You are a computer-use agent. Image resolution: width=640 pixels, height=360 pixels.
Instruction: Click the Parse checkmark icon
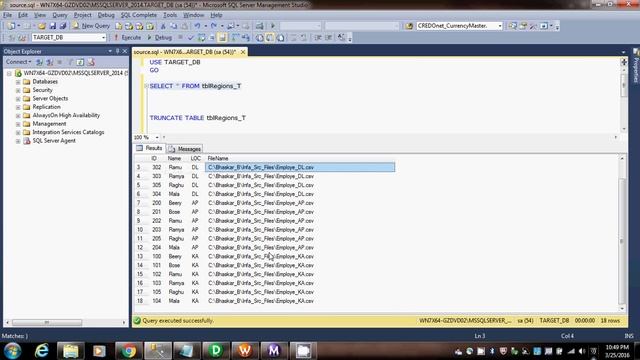pyautogui.click(x=190, y=38)
